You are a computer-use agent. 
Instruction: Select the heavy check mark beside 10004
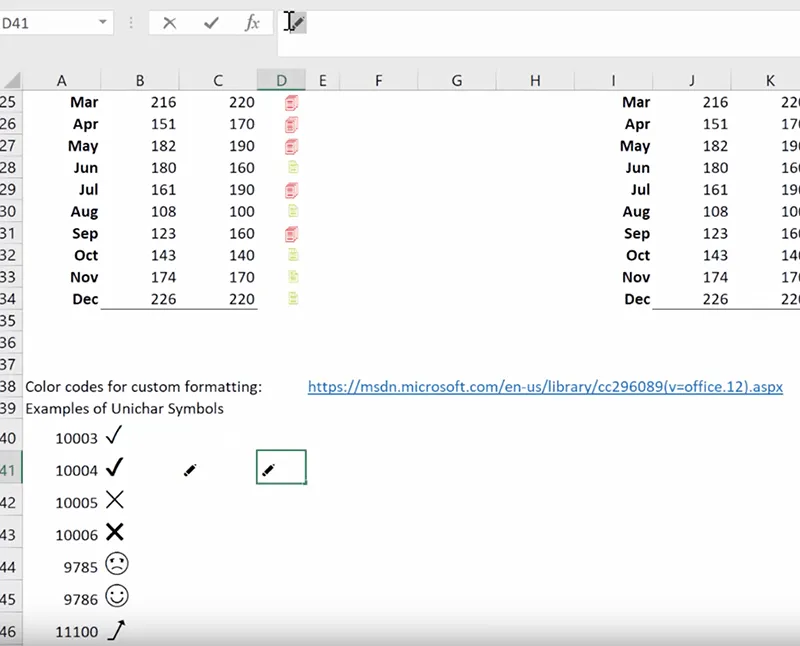tap(115, 467)
